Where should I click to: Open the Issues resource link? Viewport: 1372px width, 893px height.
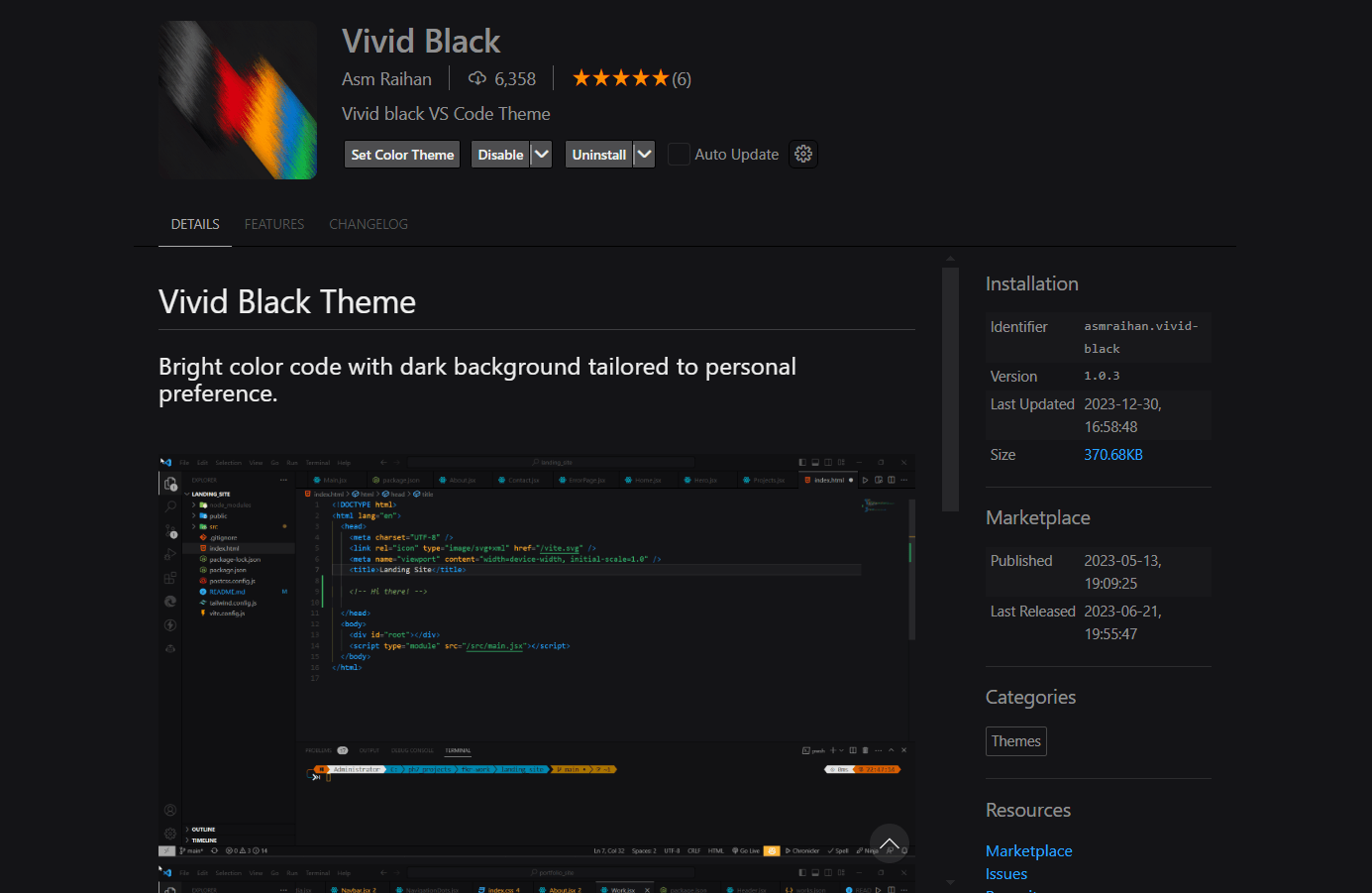tap(1006, 874)
